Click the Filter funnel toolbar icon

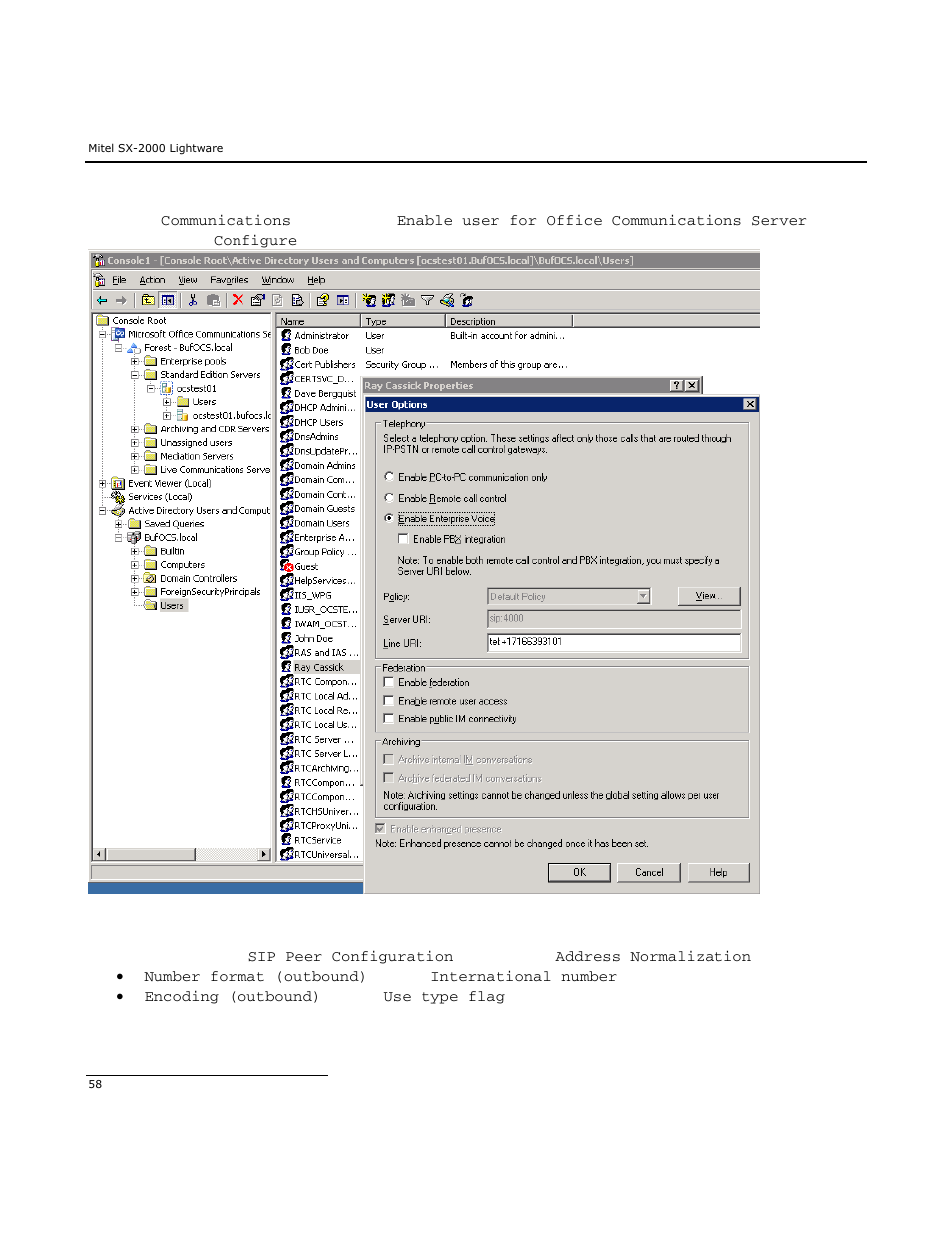[427, 300]
